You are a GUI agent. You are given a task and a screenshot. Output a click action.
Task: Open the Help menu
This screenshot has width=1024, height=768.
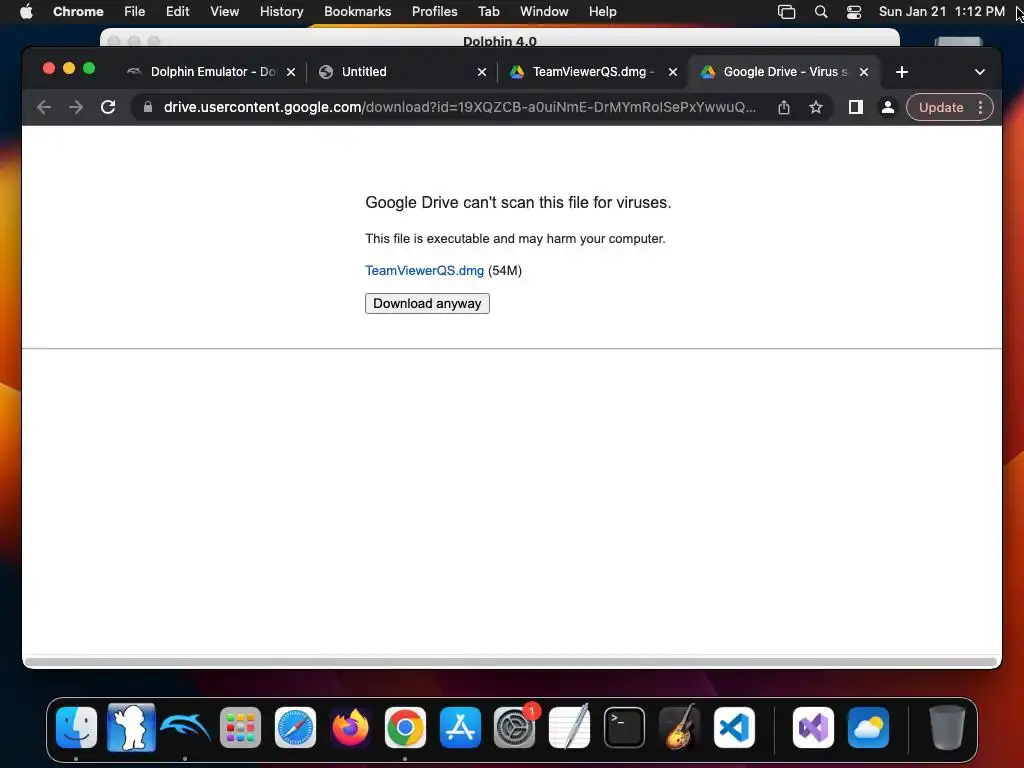602,12
